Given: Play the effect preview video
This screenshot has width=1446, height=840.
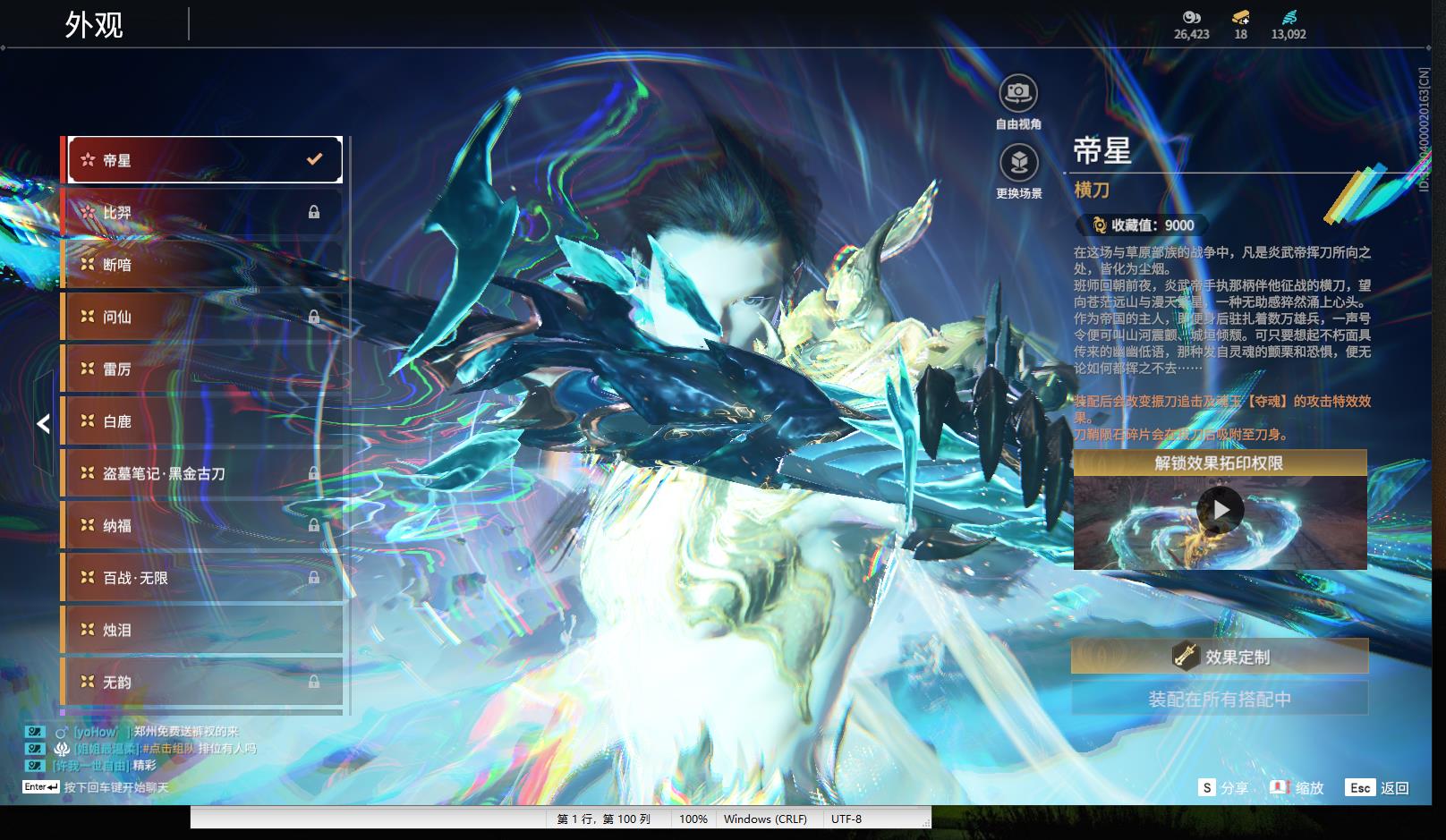Looking at the screenshot, I should point(1221,510).
